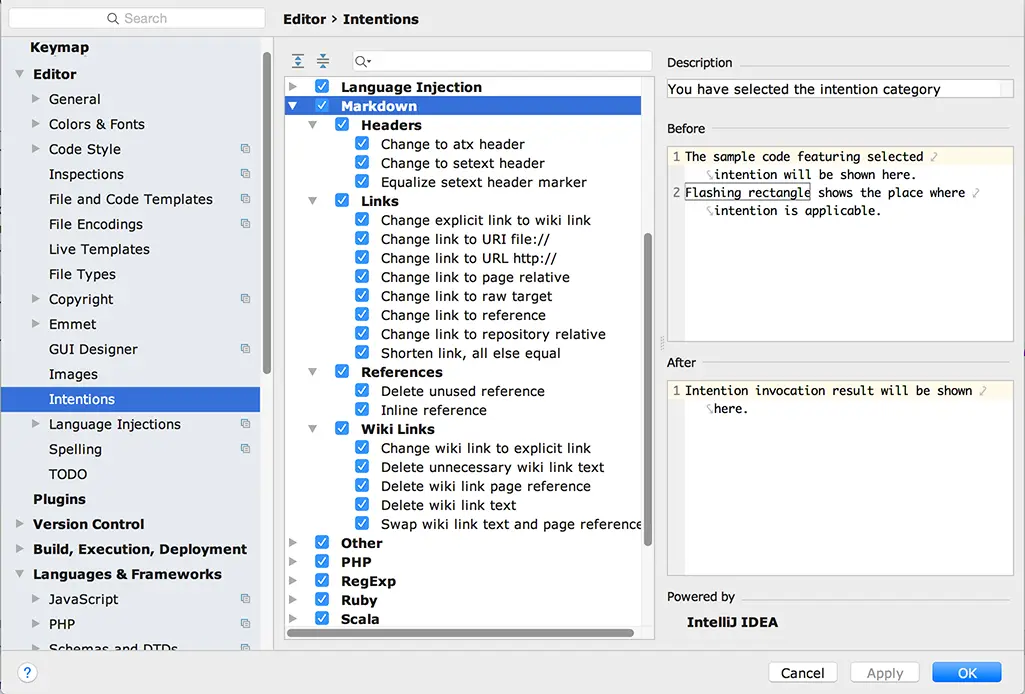
Task: Expand the Emmet settings node
Action: (x=36, y=323)
